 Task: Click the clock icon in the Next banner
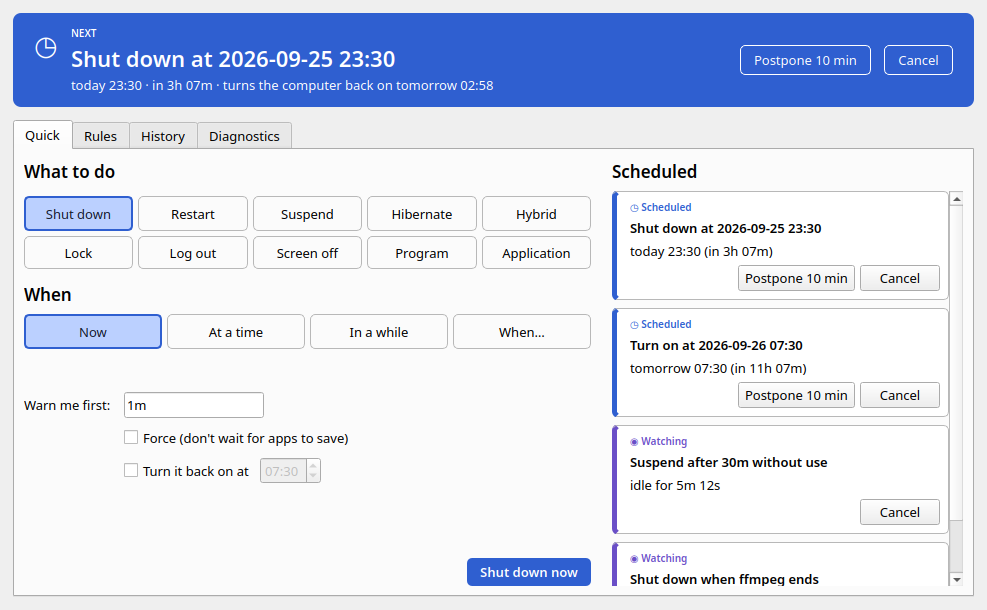point(45,48)
